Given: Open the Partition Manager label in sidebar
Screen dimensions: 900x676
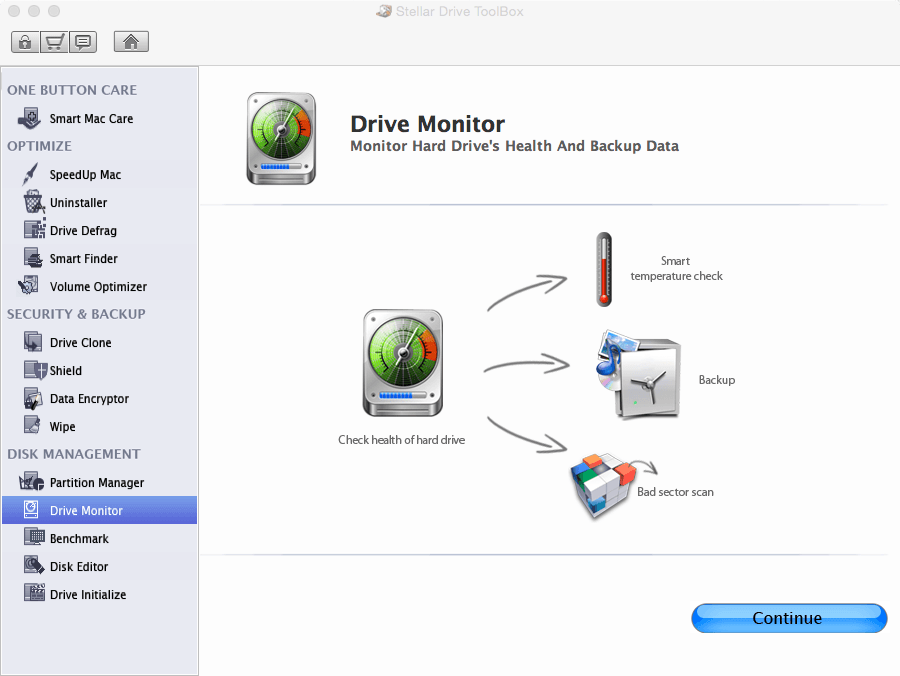Looking at the screenshot, I should [x=97, y=483].
